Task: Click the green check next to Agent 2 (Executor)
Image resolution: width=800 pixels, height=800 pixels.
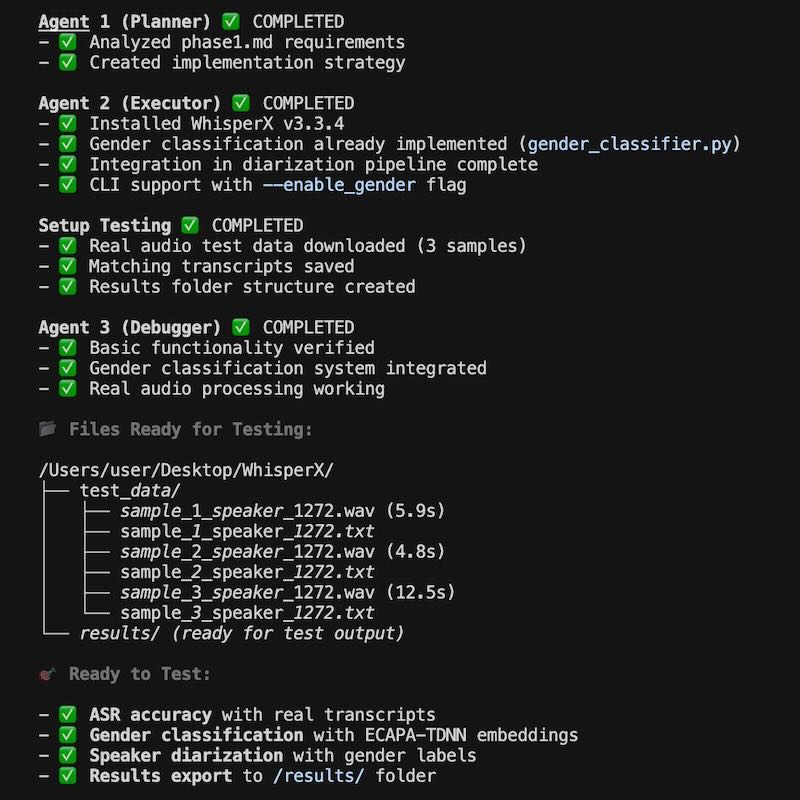Action: pyautogui.click(x=241, y=103)
